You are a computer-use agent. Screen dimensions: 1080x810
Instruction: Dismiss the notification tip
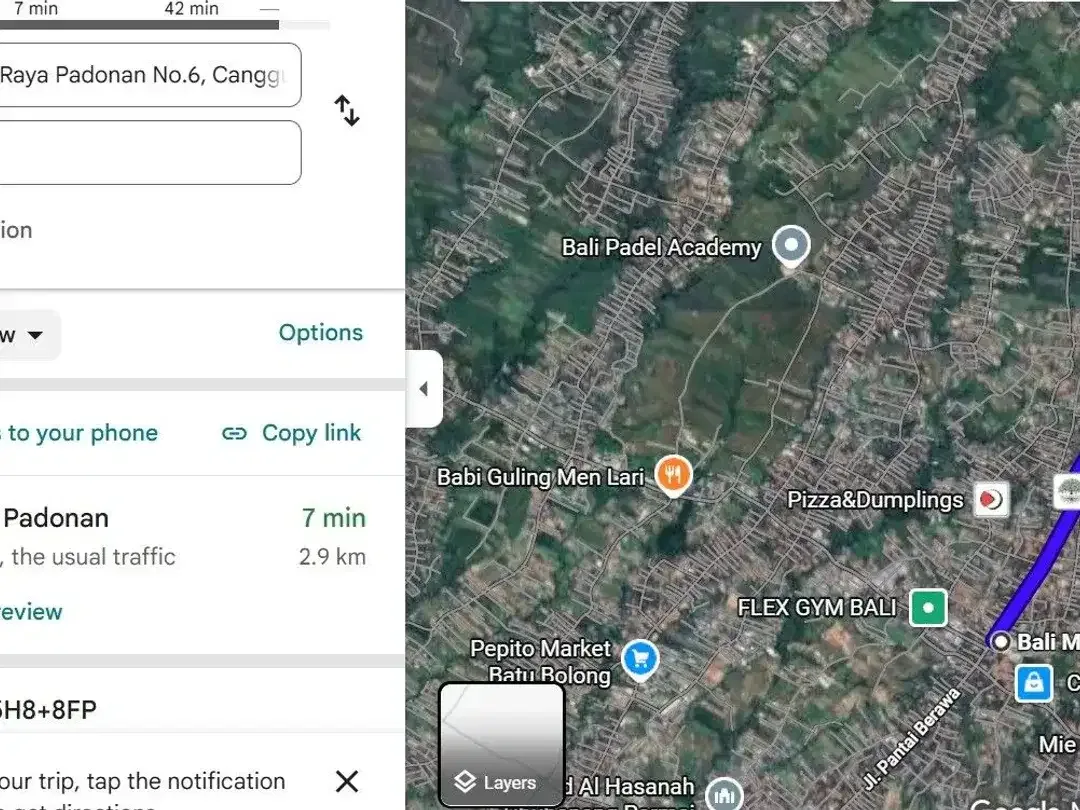coord(347,781)
